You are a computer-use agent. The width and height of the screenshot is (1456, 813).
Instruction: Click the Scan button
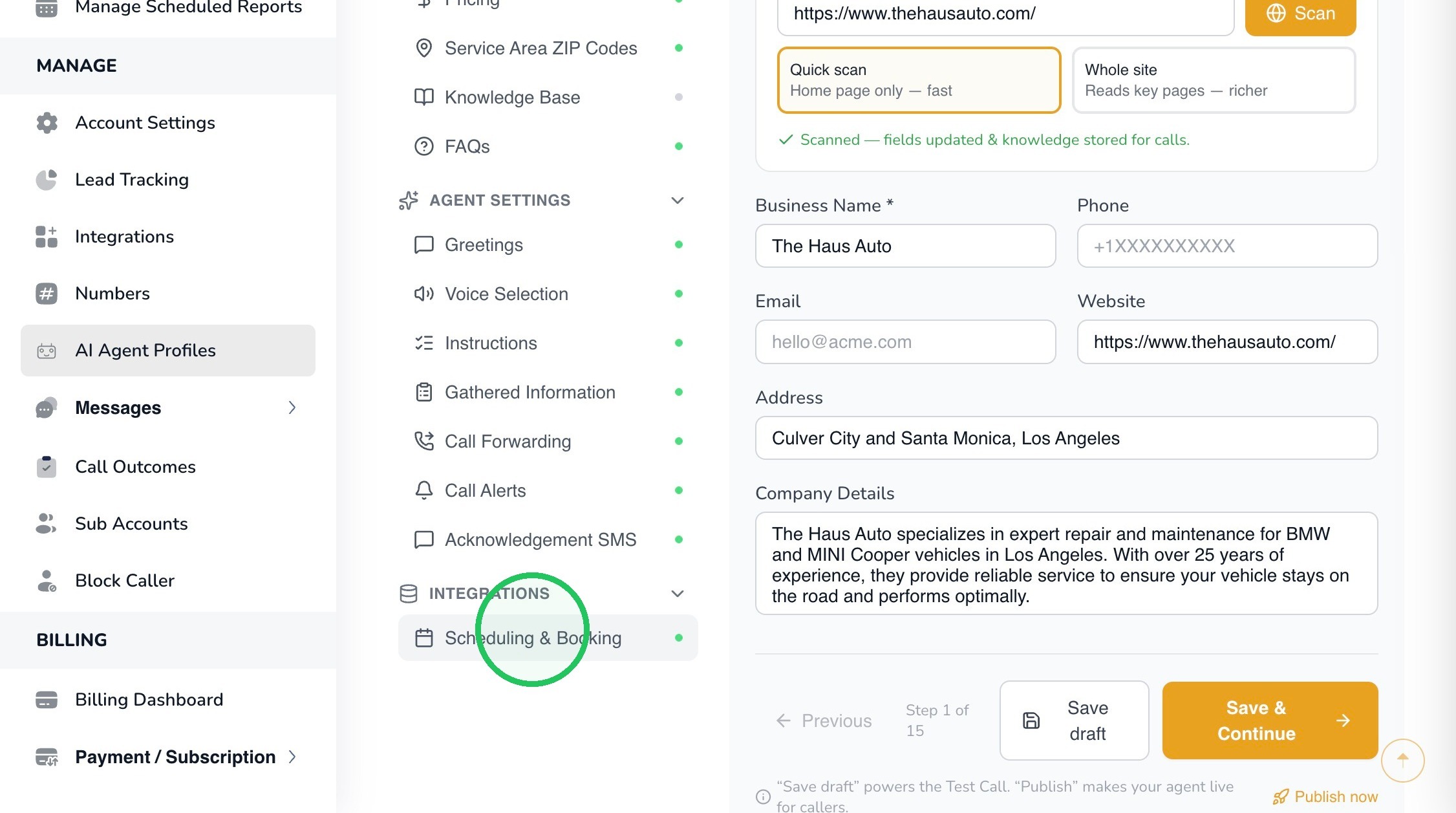point(1300,14)
